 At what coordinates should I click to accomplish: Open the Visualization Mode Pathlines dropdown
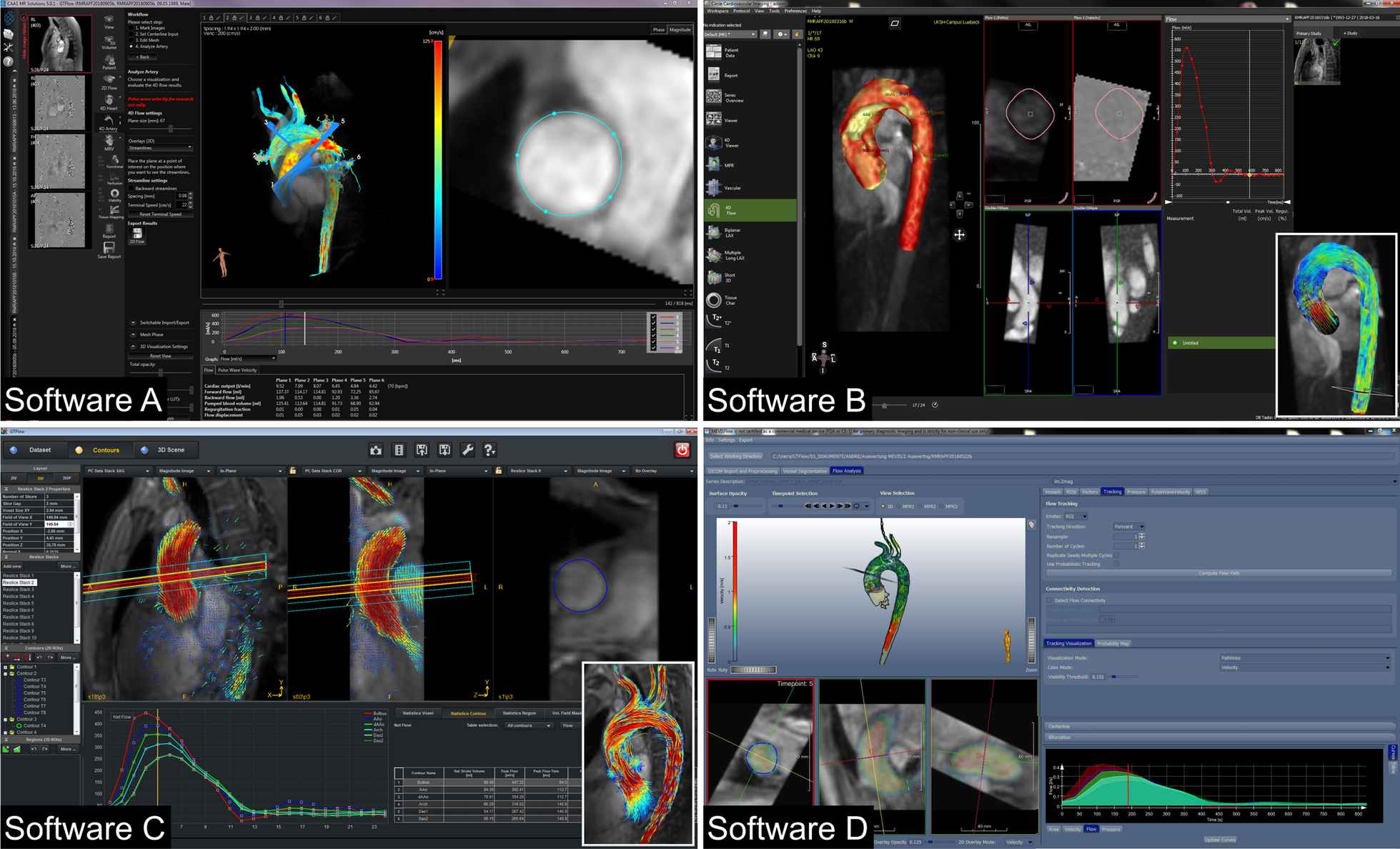pyautogui.click(x=1305, y=658)
